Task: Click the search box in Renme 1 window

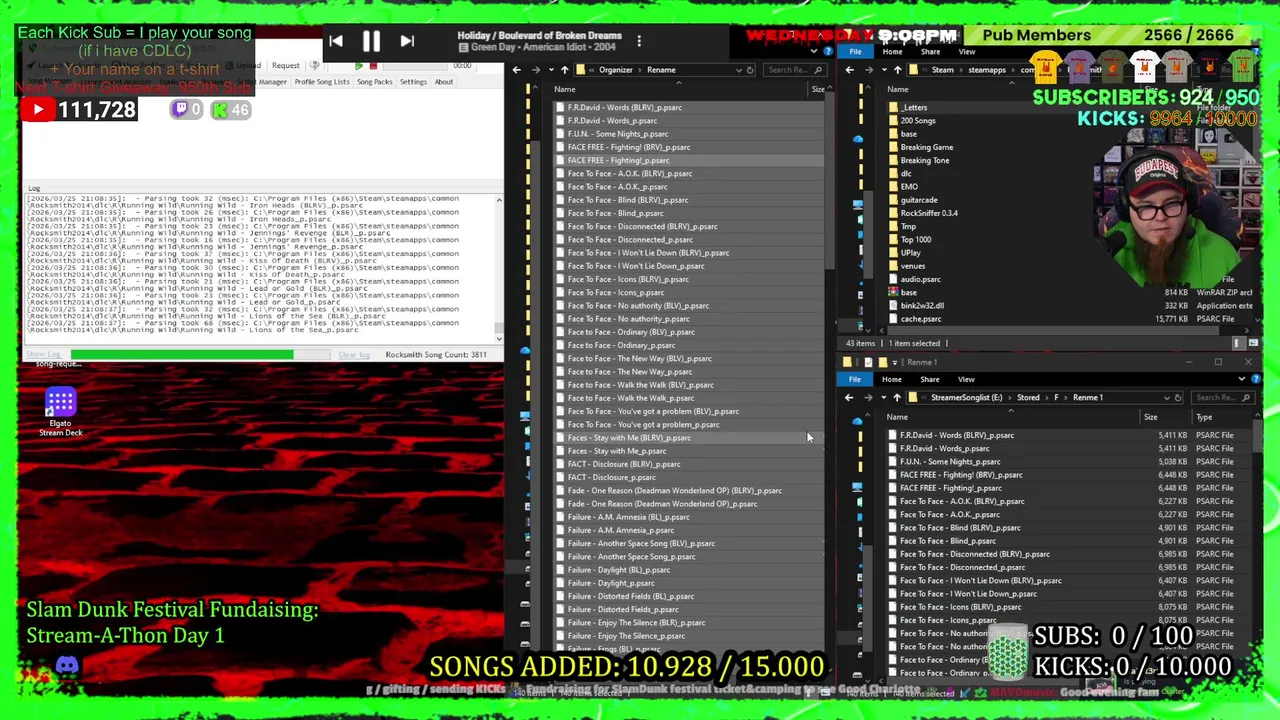Action: point(1222,397)
